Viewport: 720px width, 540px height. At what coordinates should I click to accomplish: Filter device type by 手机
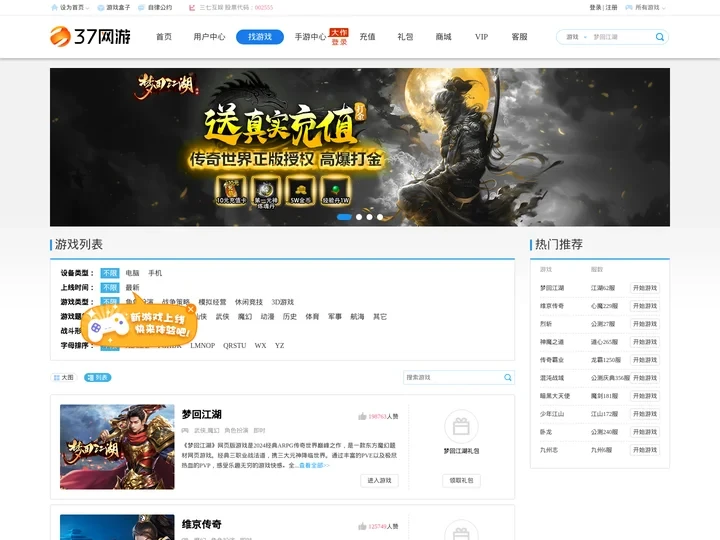pyautogui.click(x=155, y=273)
